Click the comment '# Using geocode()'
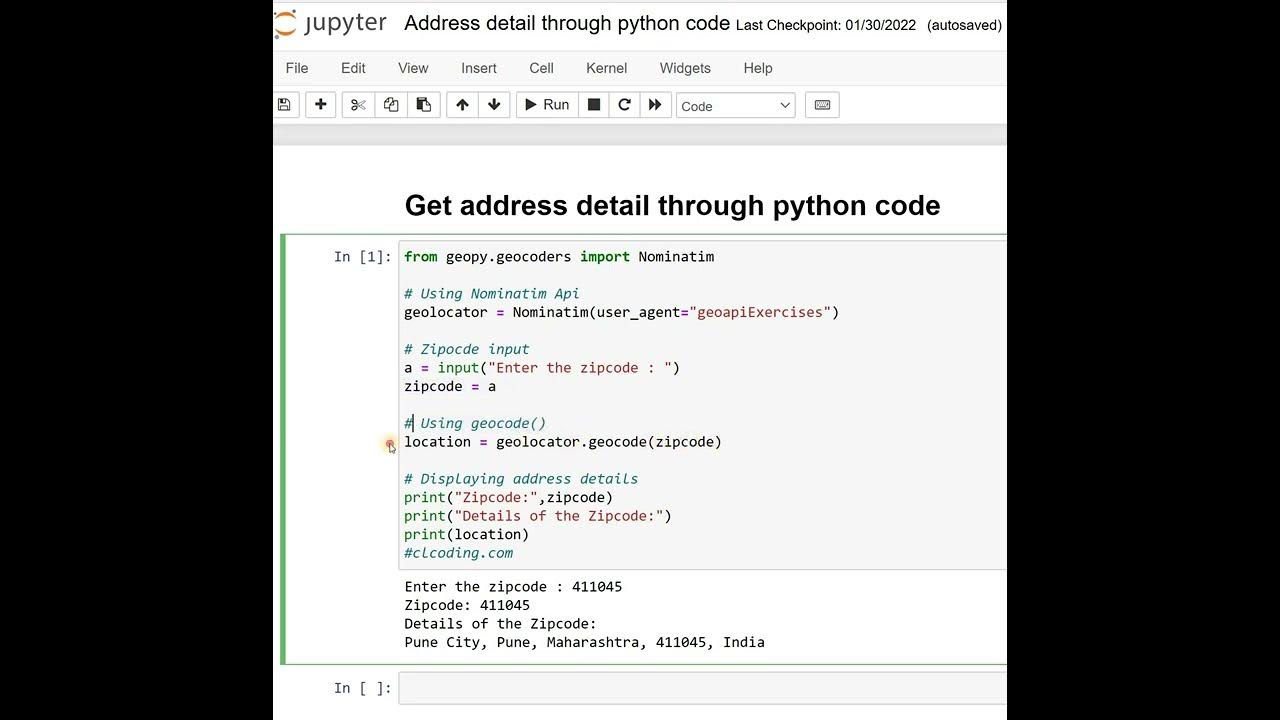Image resolution: width=1280 pixels, height=720 pixels. [475, 423]
